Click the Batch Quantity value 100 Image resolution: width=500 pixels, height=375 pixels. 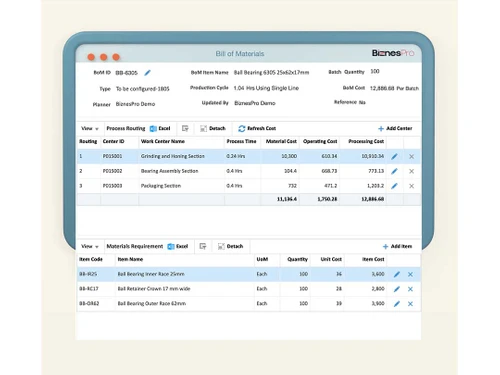[375, 71]
